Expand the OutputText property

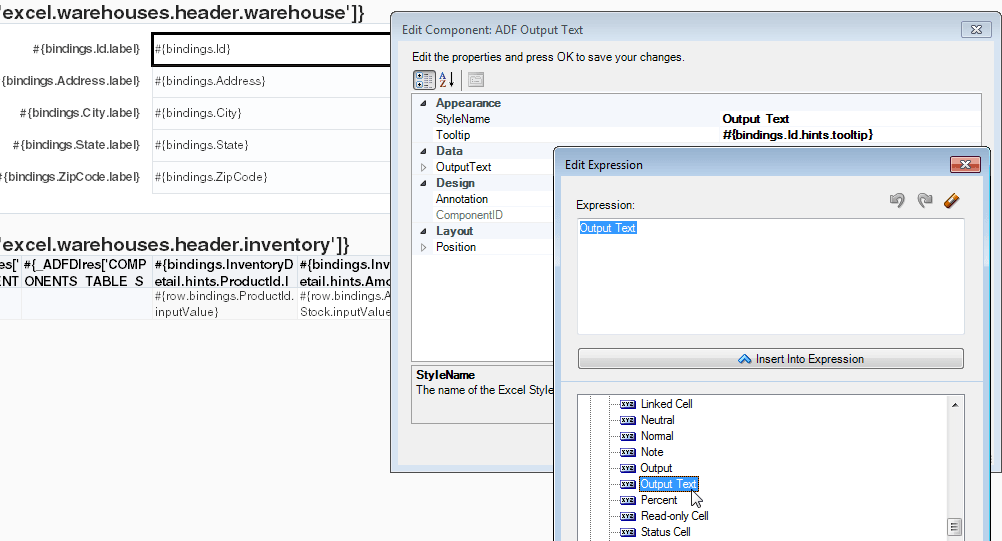pyautogui.click(x=423, y=167)
